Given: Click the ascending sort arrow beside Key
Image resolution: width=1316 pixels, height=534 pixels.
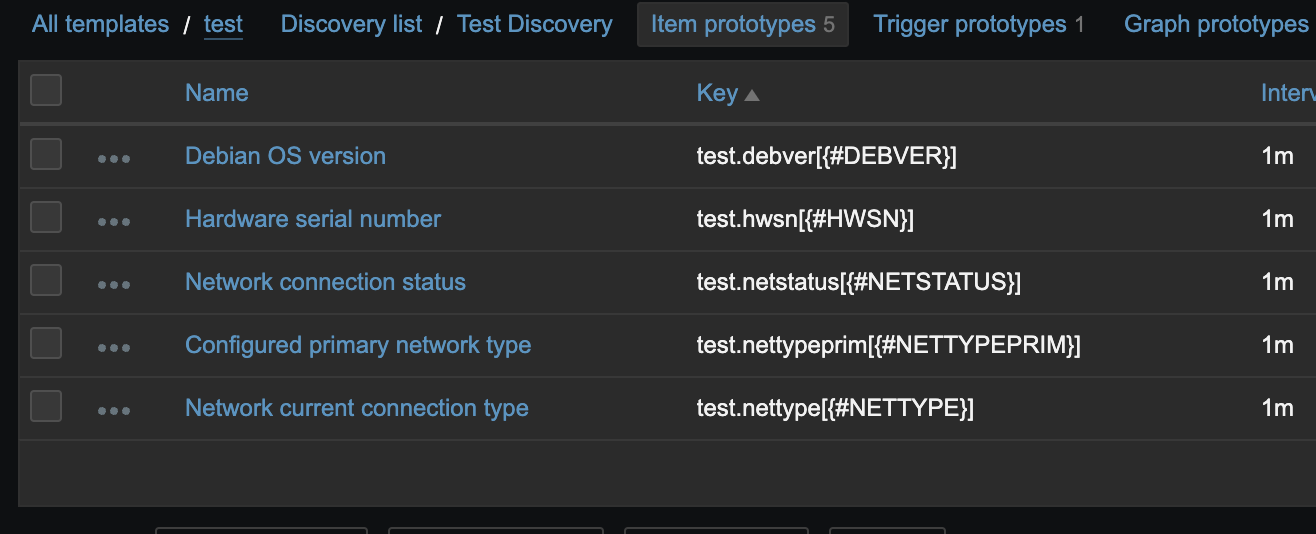Looking at the screenshot, I should (752, 95).
